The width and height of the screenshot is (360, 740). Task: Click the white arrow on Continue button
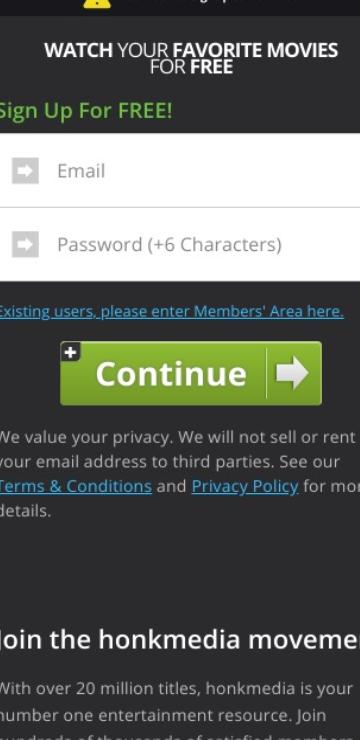[292, 373]
